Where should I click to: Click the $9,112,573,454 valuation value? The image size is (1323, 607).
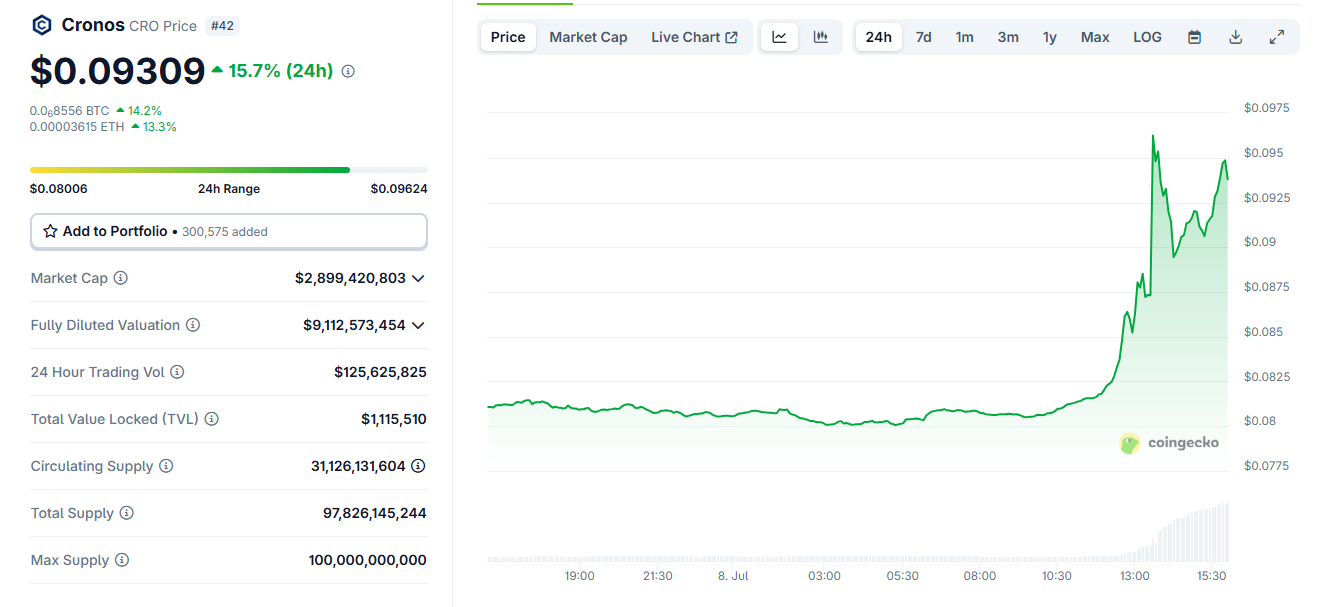pyautogui.click(x=354, y=325)
